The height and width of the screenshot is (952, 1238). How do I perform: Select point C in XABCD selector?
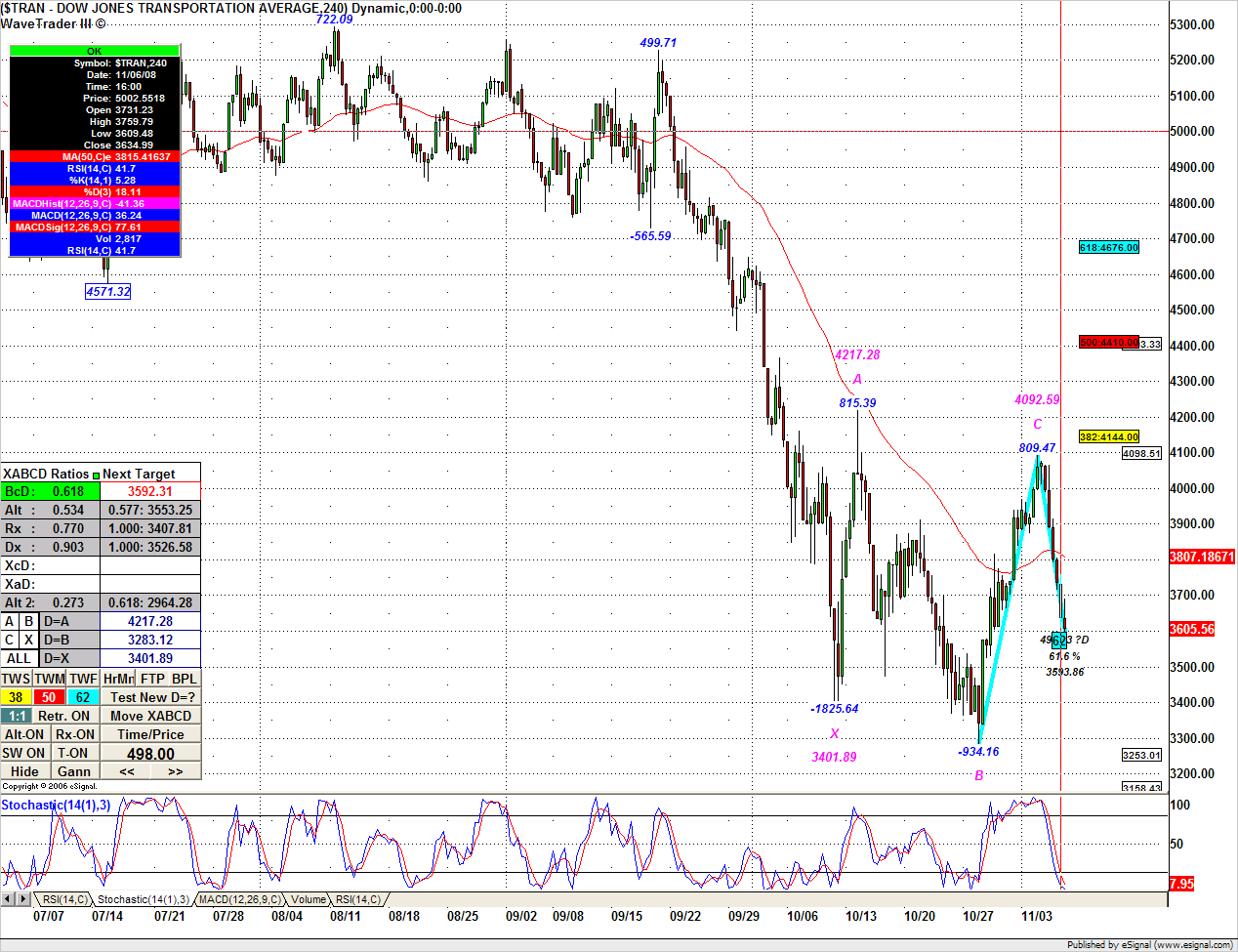[10, 640]
